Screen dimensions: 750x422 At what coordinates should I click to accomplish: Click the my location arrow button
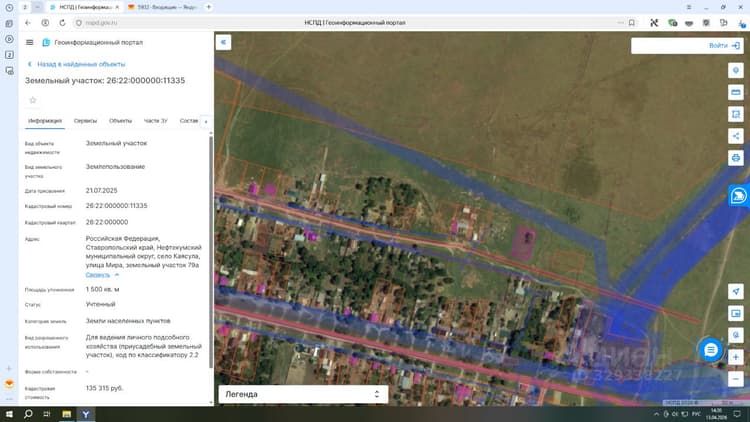pos(736,291)
